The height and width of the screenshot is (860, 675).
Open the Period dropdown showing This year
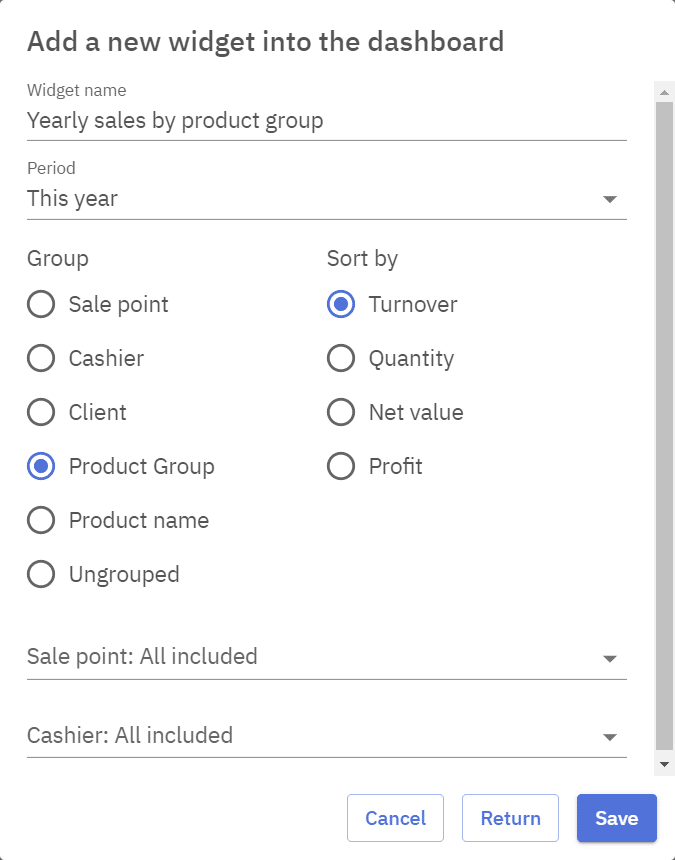tap(326, 199)
